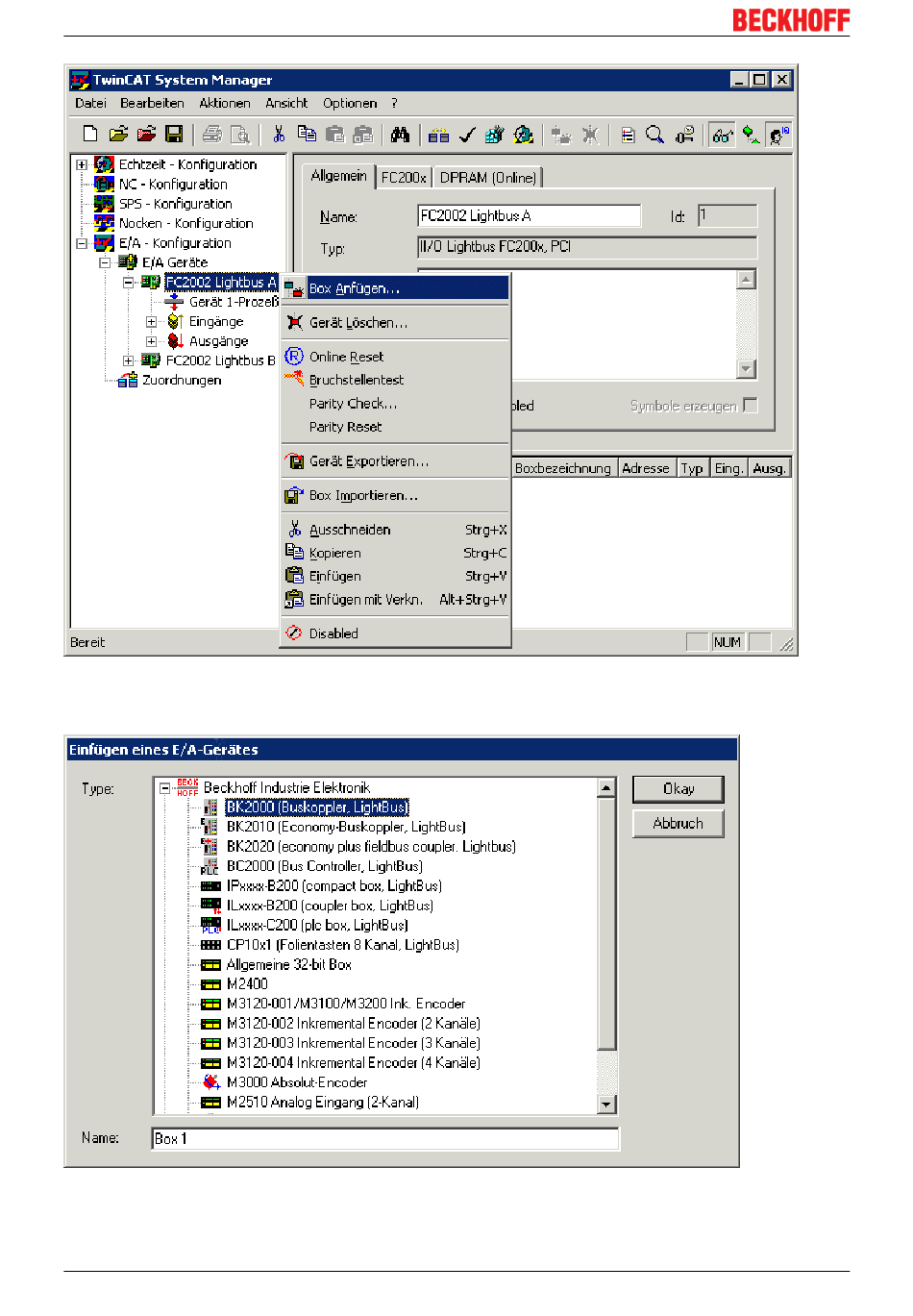
Task: Click the device type list scroll-up arrow
Action: (606, 787)
